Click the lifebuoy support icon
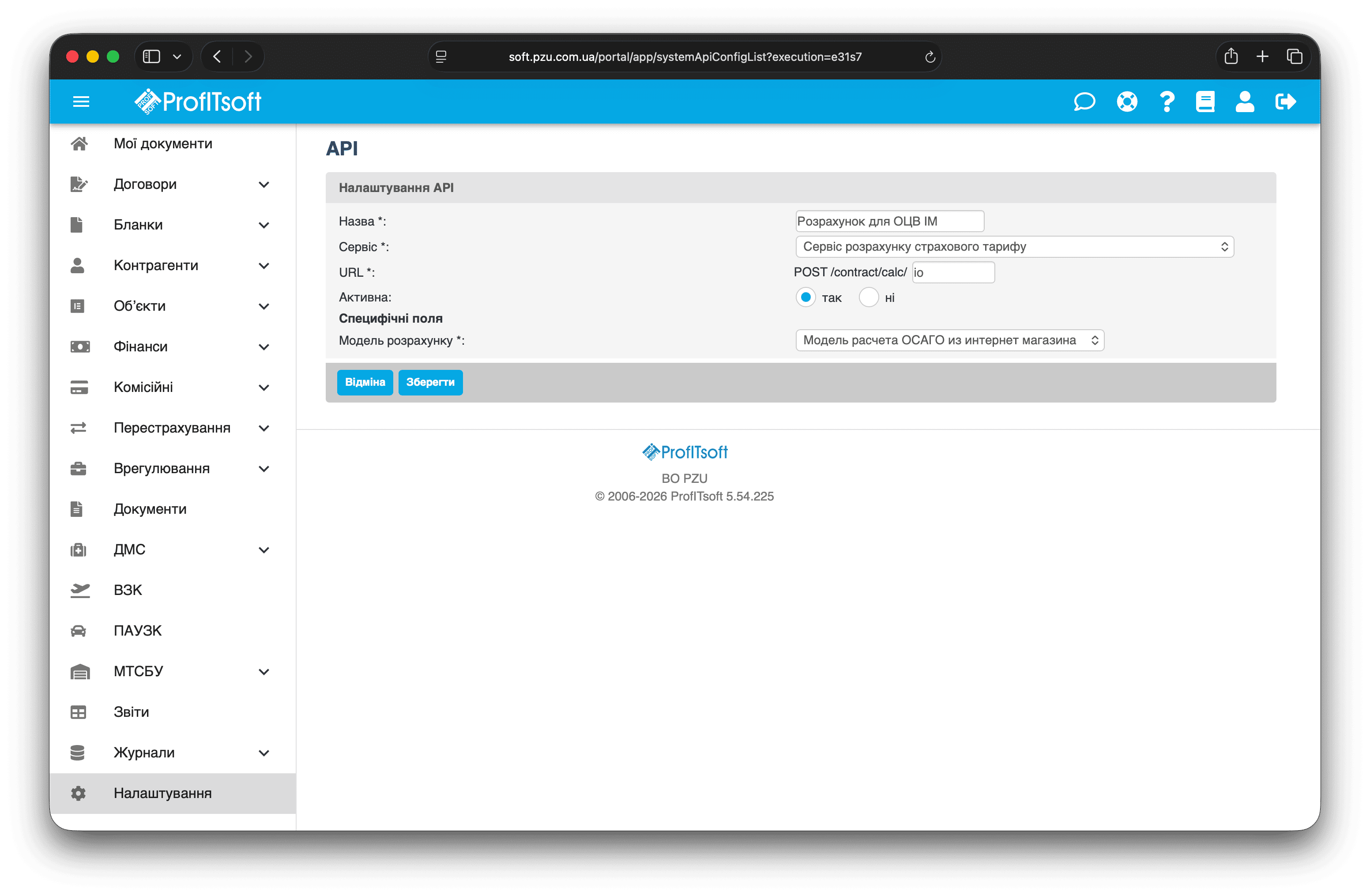Viewport: 1370px width, 896px height. (1126, 102)
